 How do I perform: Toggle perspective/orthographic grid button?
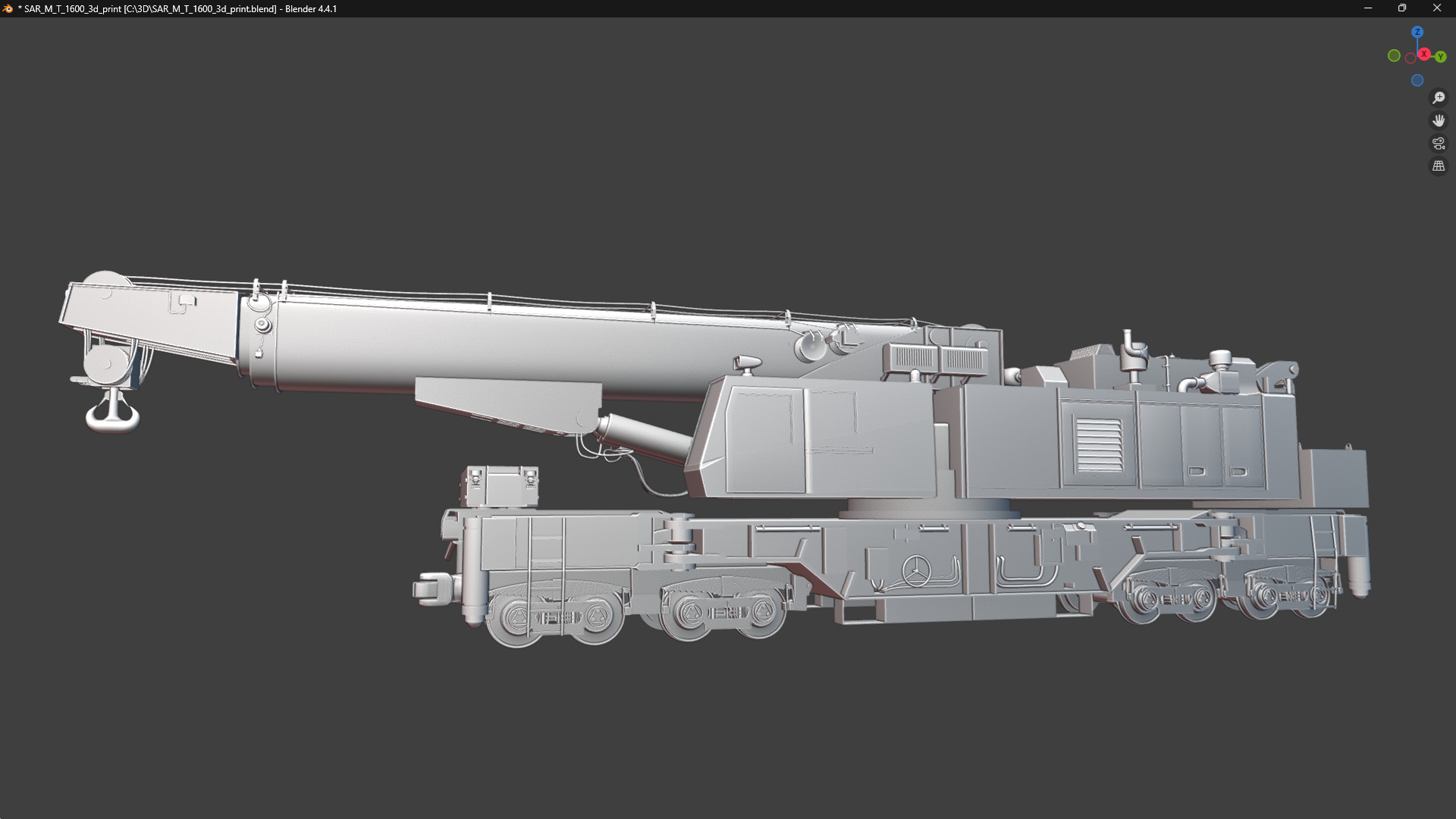pyautogui.click(x=1438, y=166)
